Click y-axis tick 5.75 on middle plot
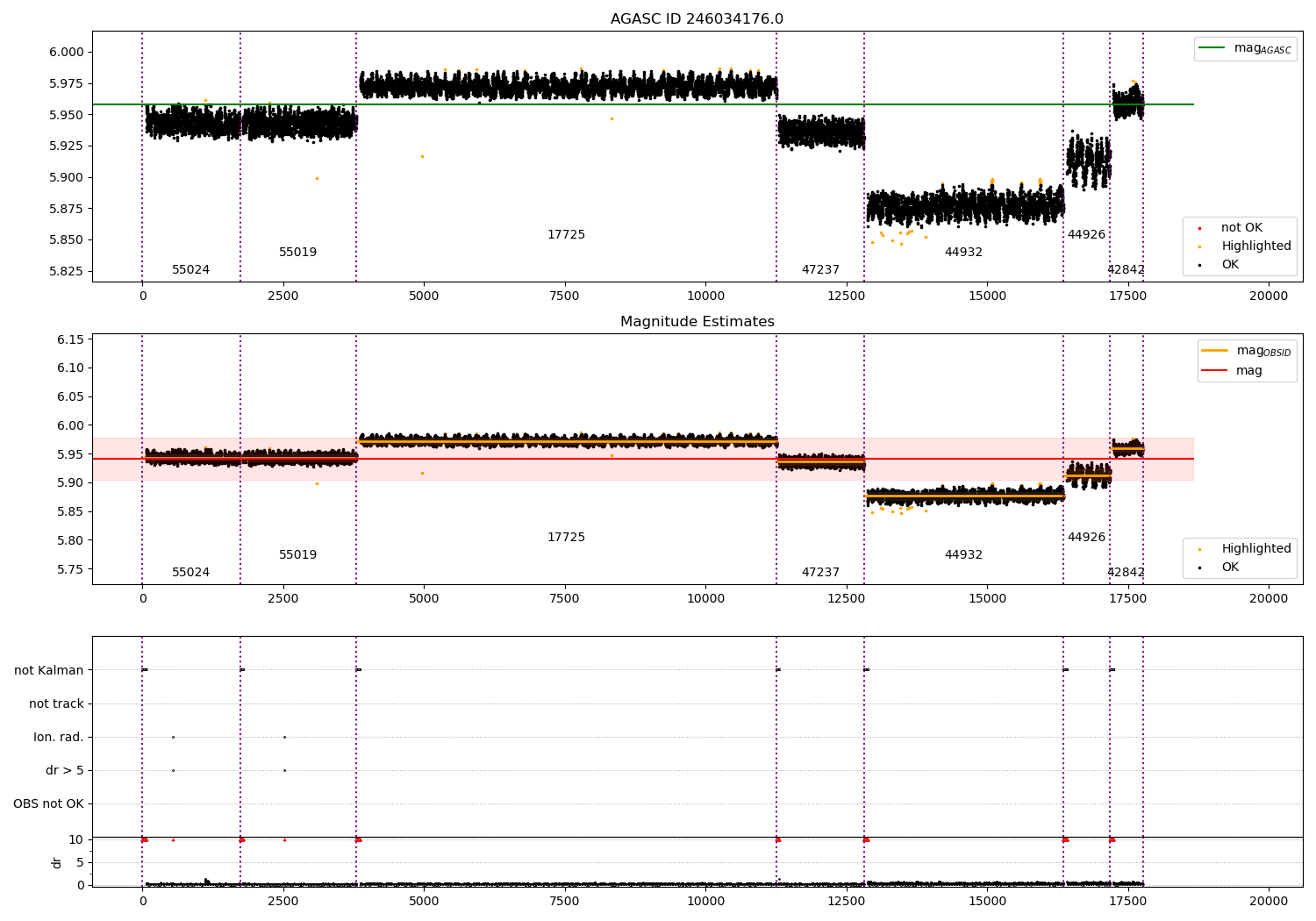The image size is (1316, 921). pos(70,569)
